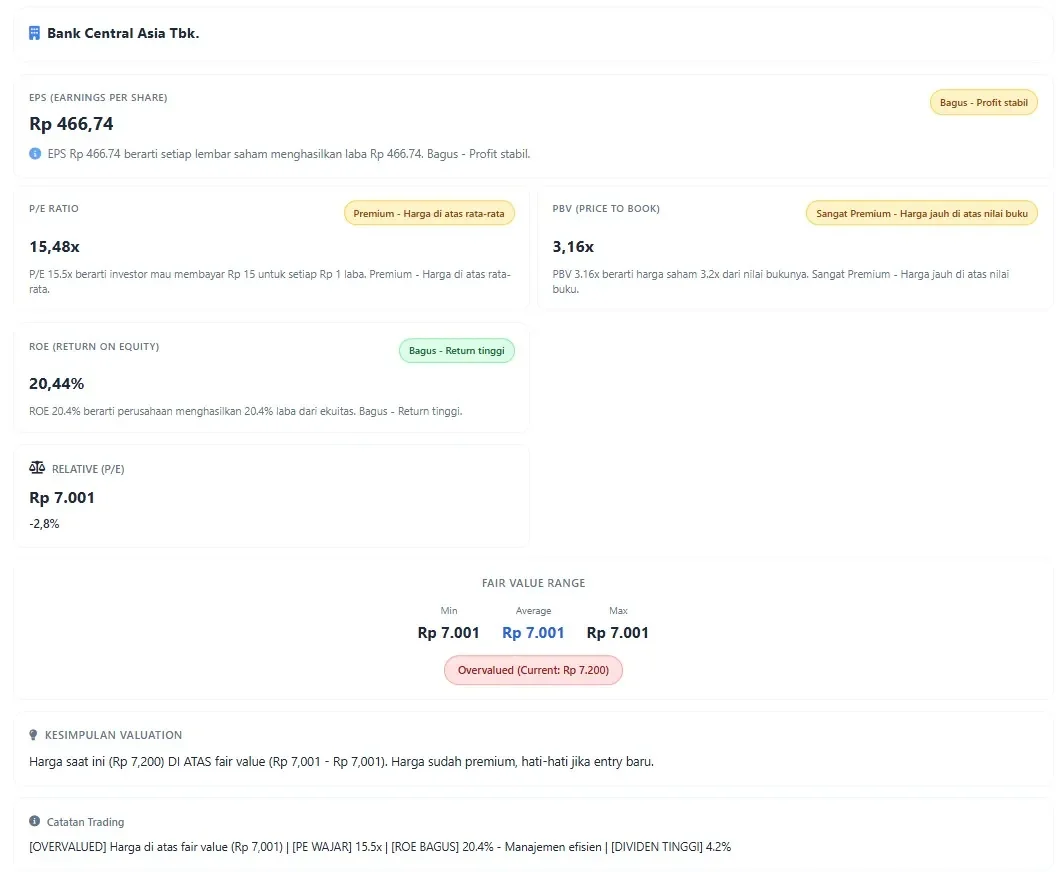
Task: Select the ROE value 20,44%
Action: (57, 383)
